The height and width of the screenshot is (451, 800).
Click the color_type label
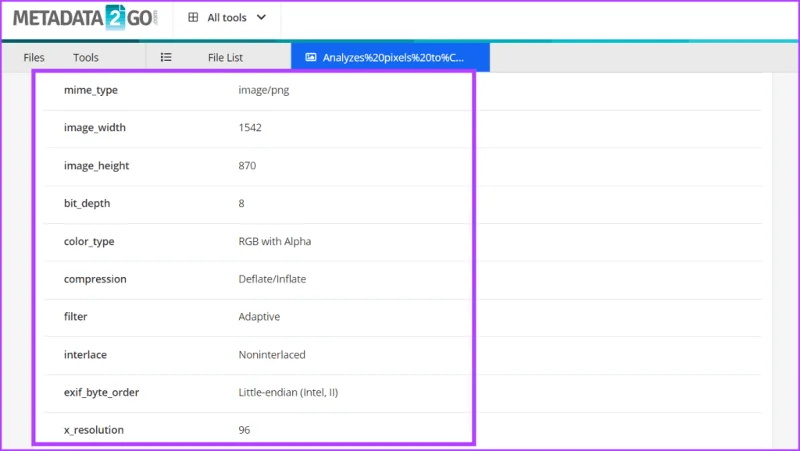(89, 242)
